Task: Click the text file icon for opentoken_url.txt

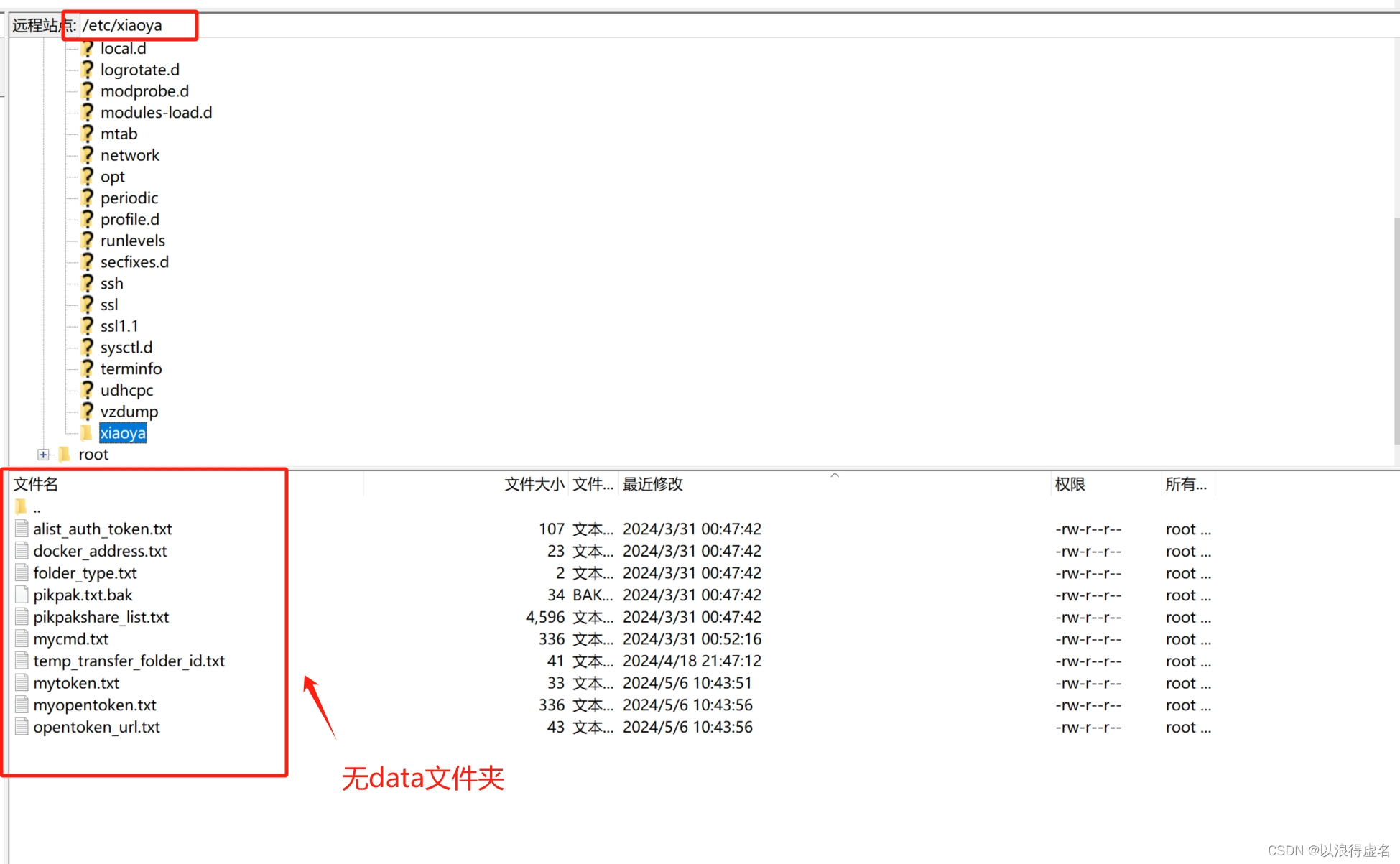Action: [x=22, y=727]
